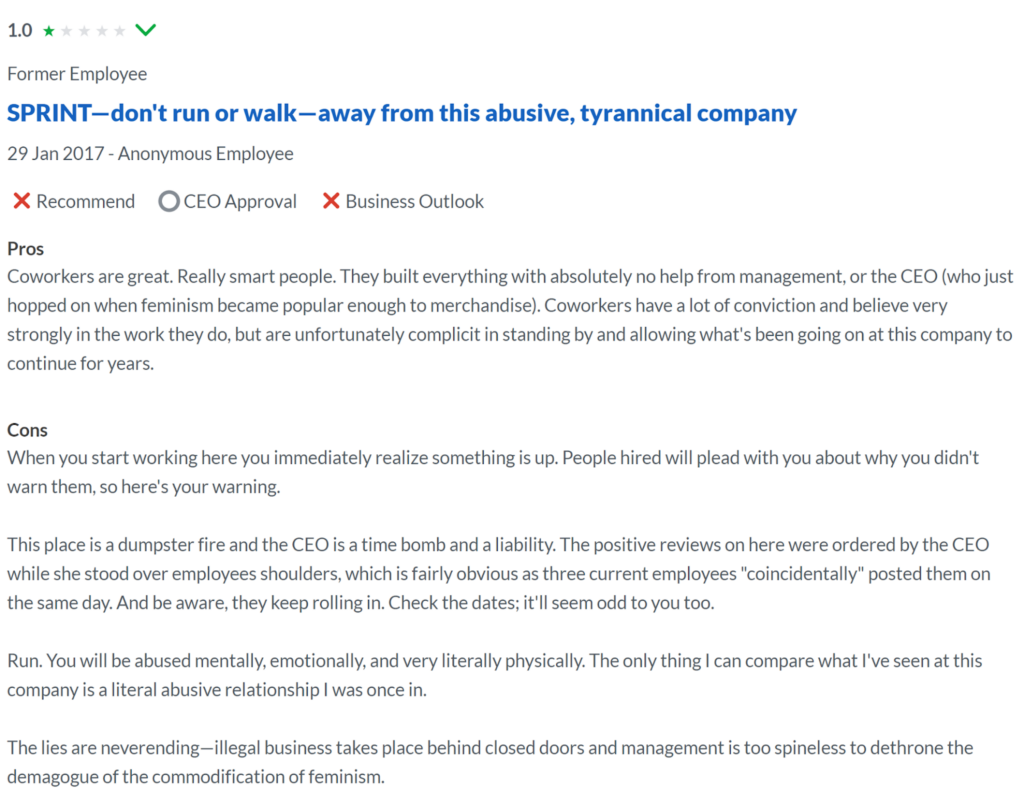Click the second gray rating star

67,31
